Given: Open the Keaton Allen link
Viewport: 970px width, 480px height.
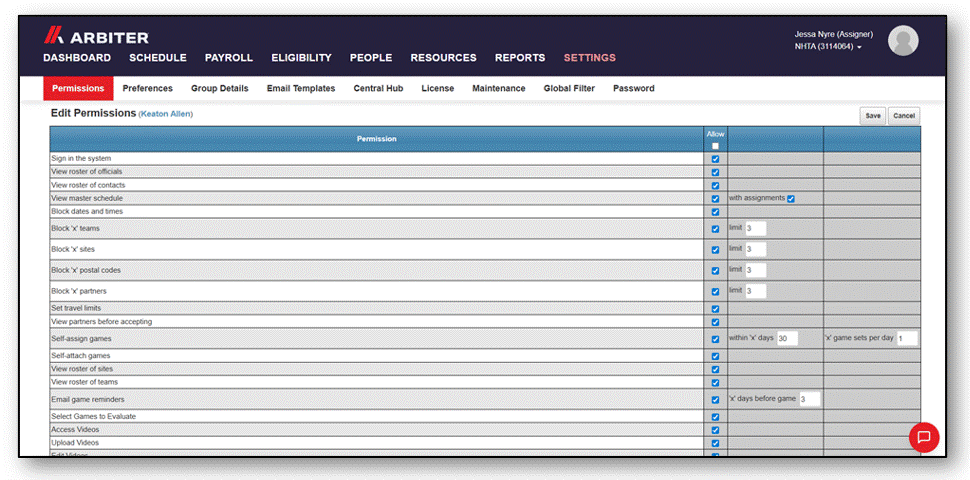Looking at the screenshot, I should 166,114.
